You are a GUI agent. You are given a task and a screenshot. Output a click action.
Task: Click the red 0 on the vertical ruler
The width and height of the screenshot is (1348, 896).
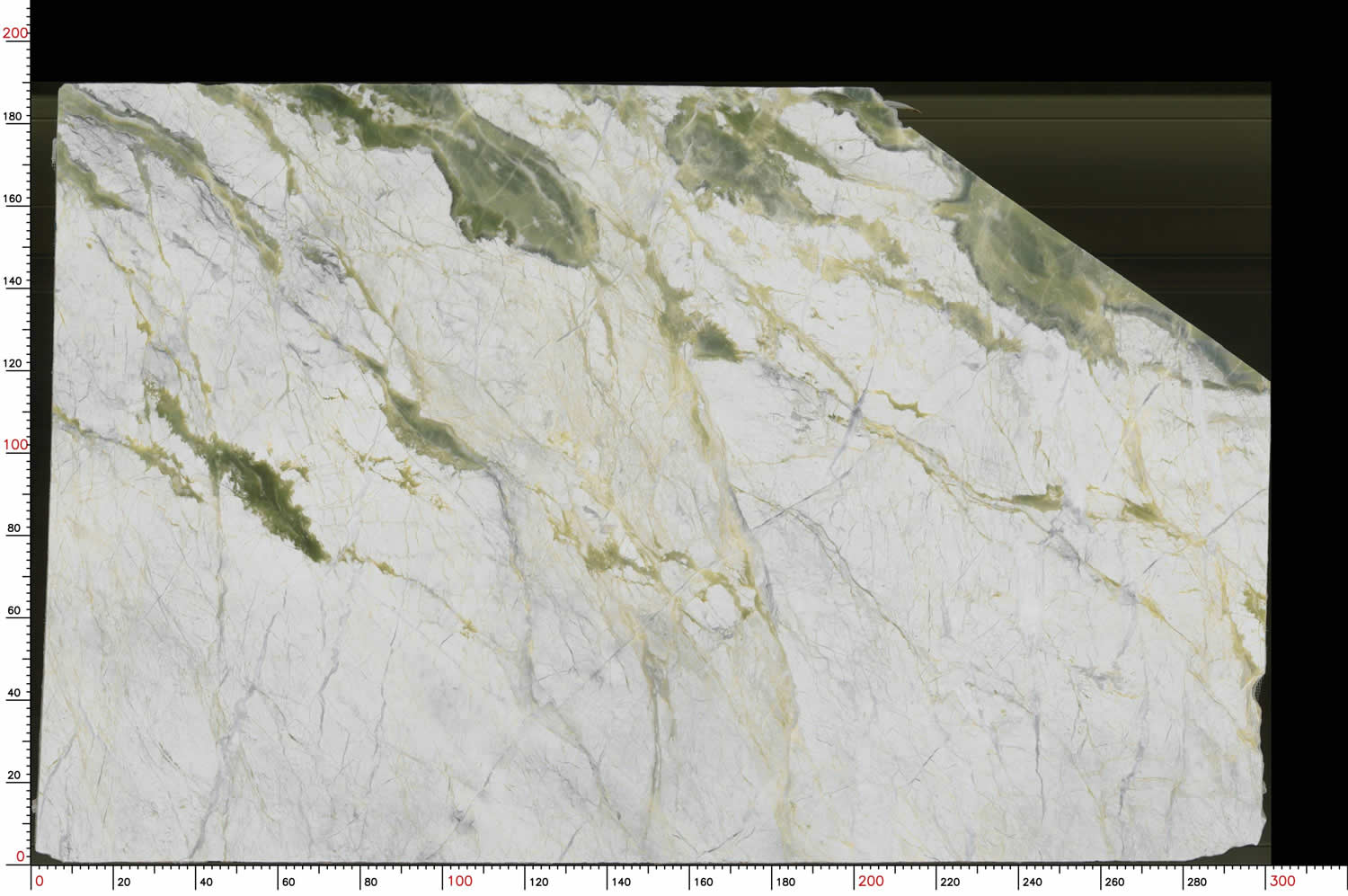point(21,856)
